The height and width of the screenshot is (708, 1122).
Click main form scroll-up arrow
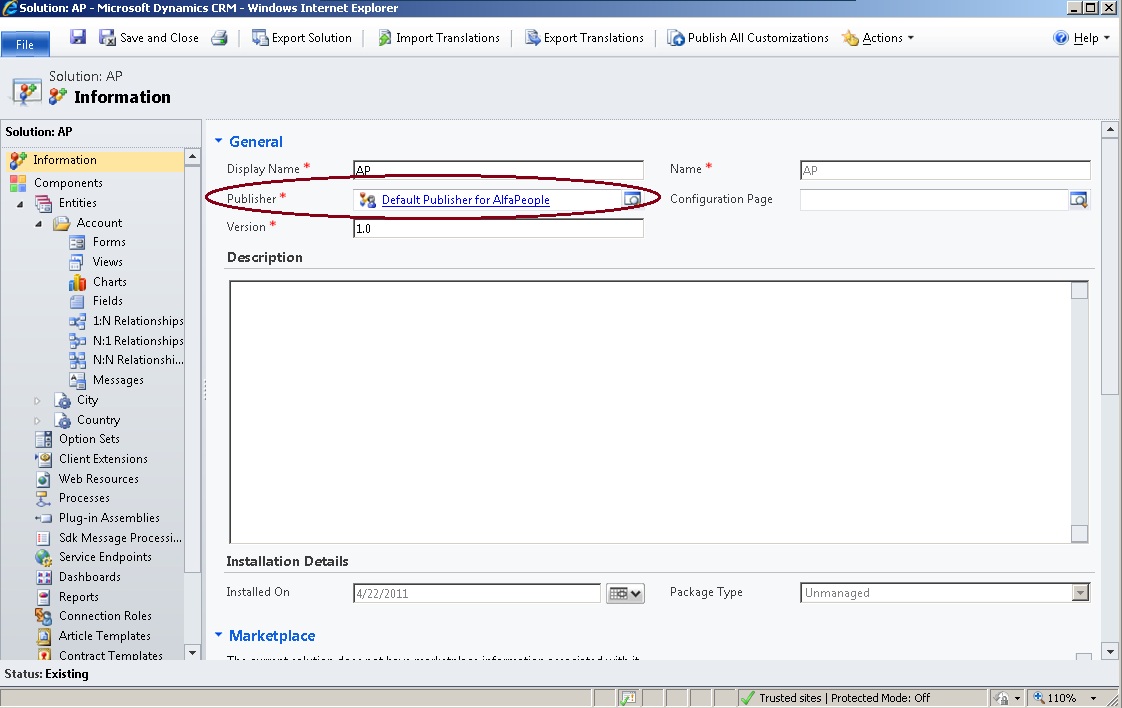pos(1110,130)
